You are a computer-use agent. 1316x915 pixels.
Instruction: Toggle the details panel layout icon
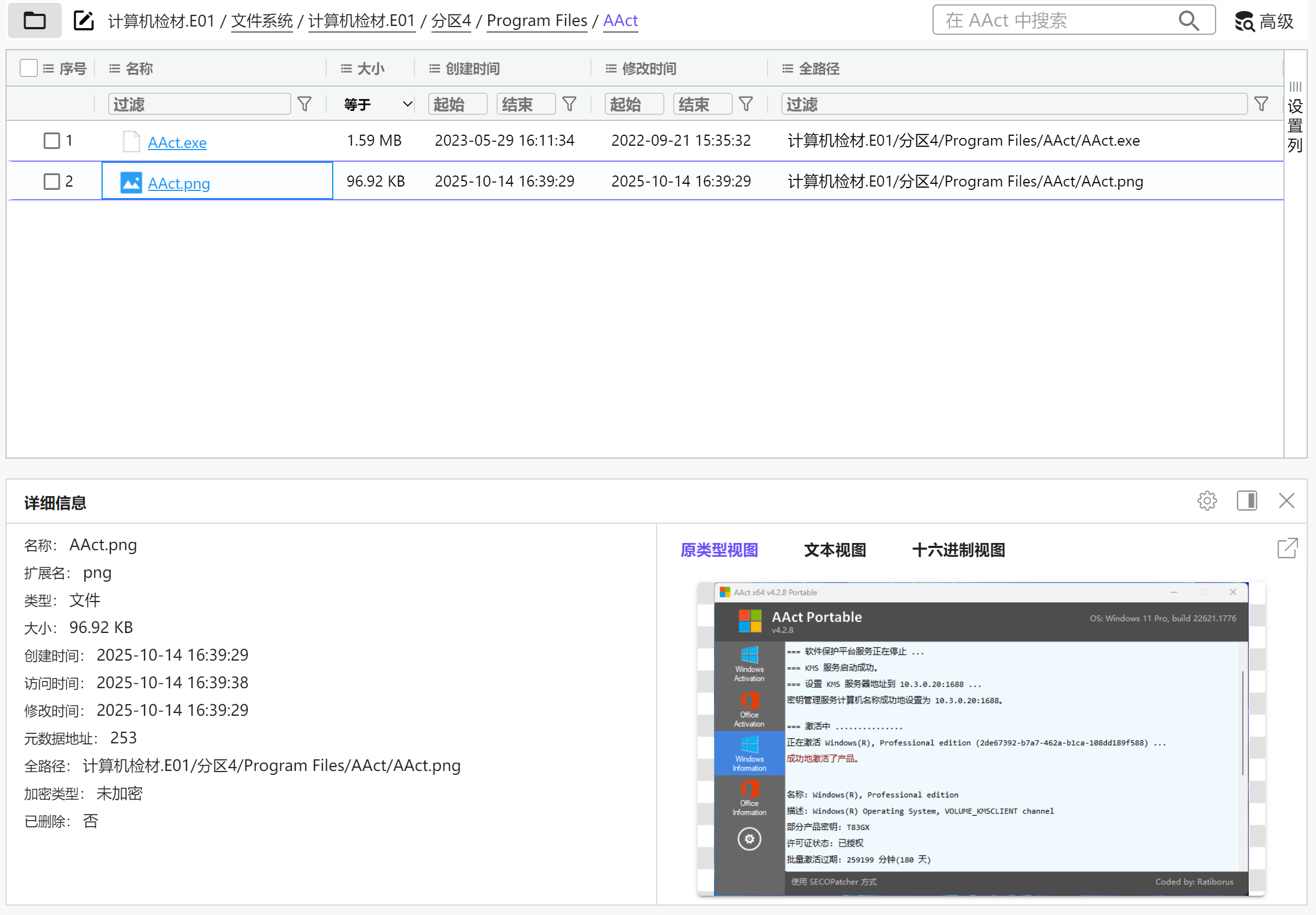pos(1246,501)
